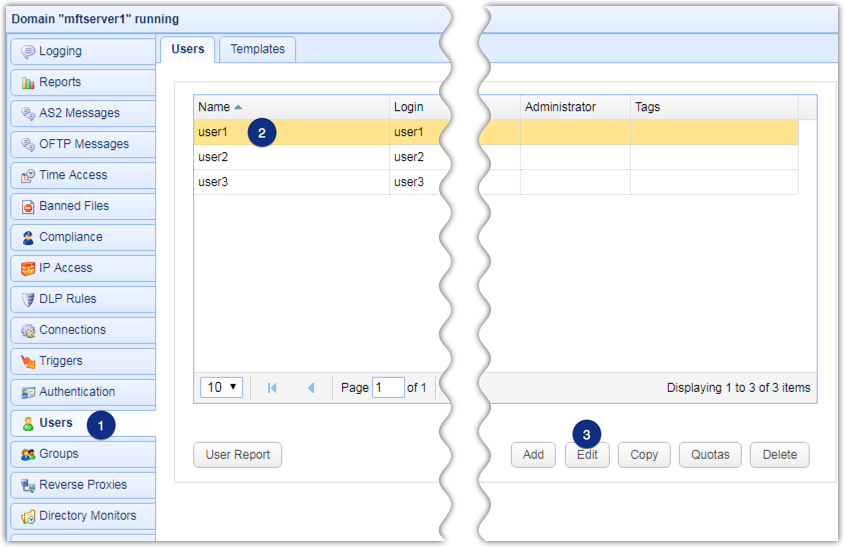844x547 pixels.
Task: Click the IP Access icon
Action: 28,269
